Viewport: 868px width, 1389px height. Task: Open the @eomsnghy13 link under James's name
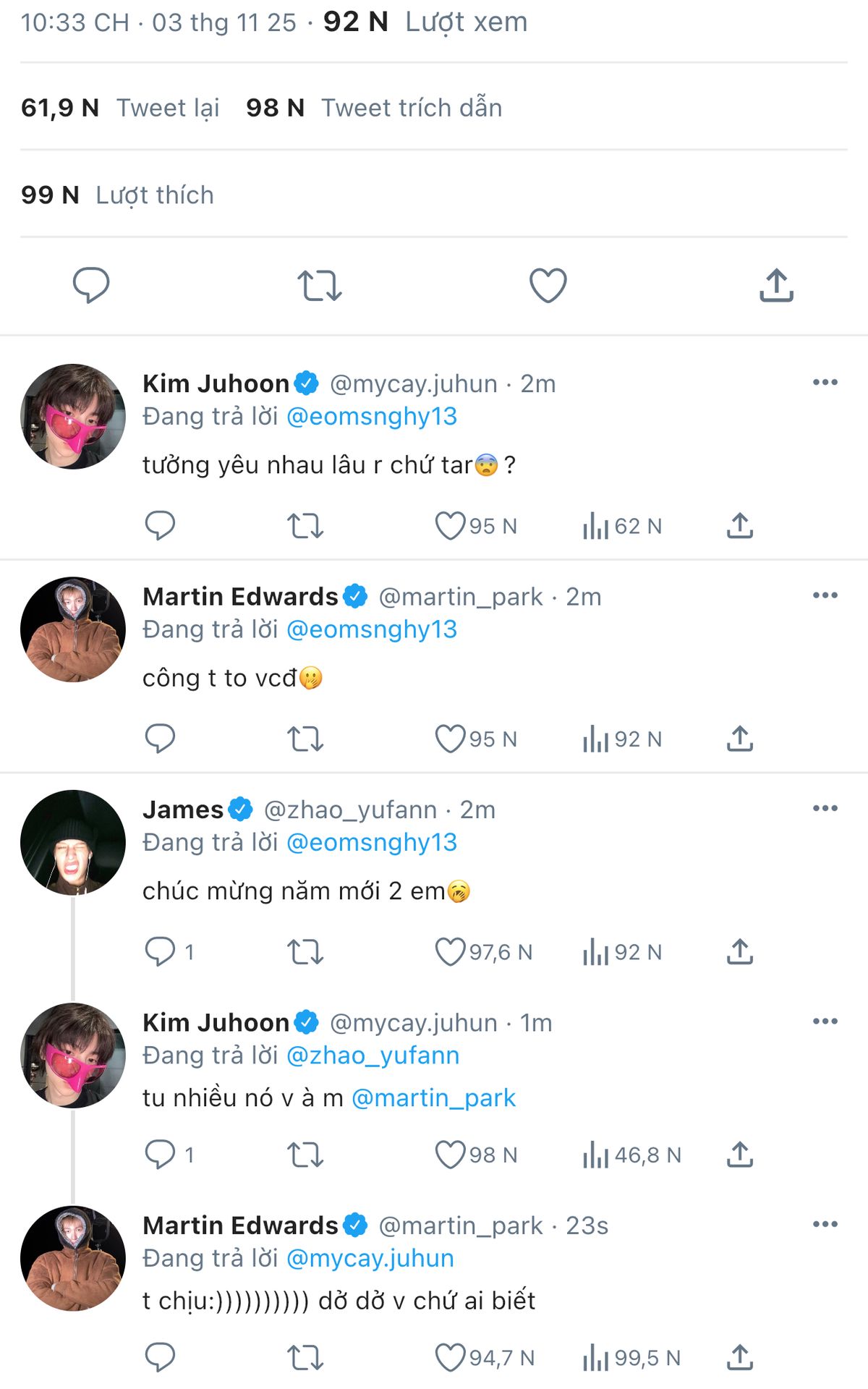pyautogui.click(x=372, y=842)
